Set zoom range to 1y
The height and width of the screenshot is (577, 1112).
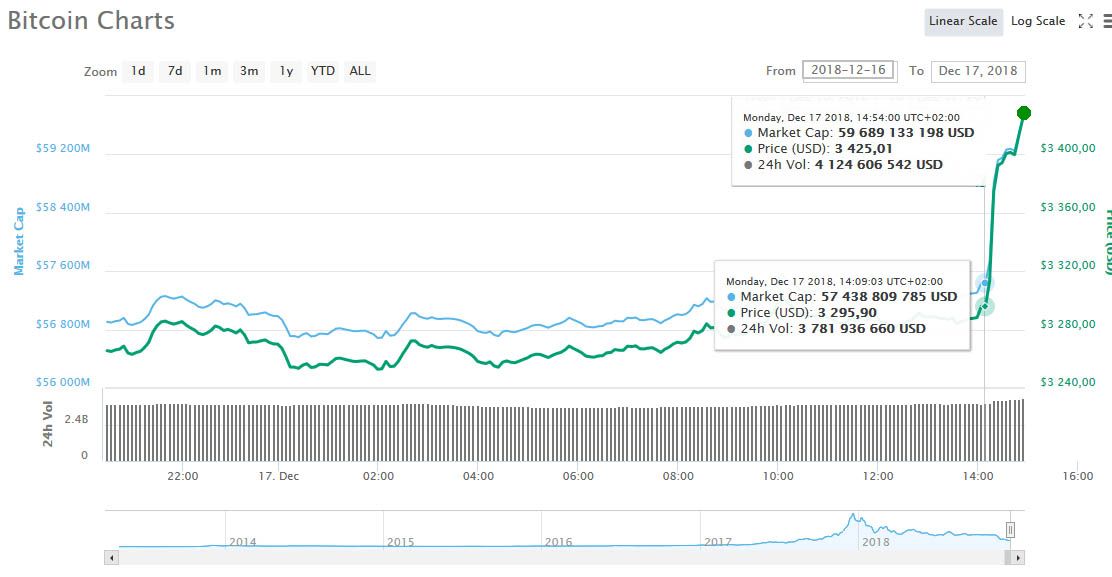point(286,71)
